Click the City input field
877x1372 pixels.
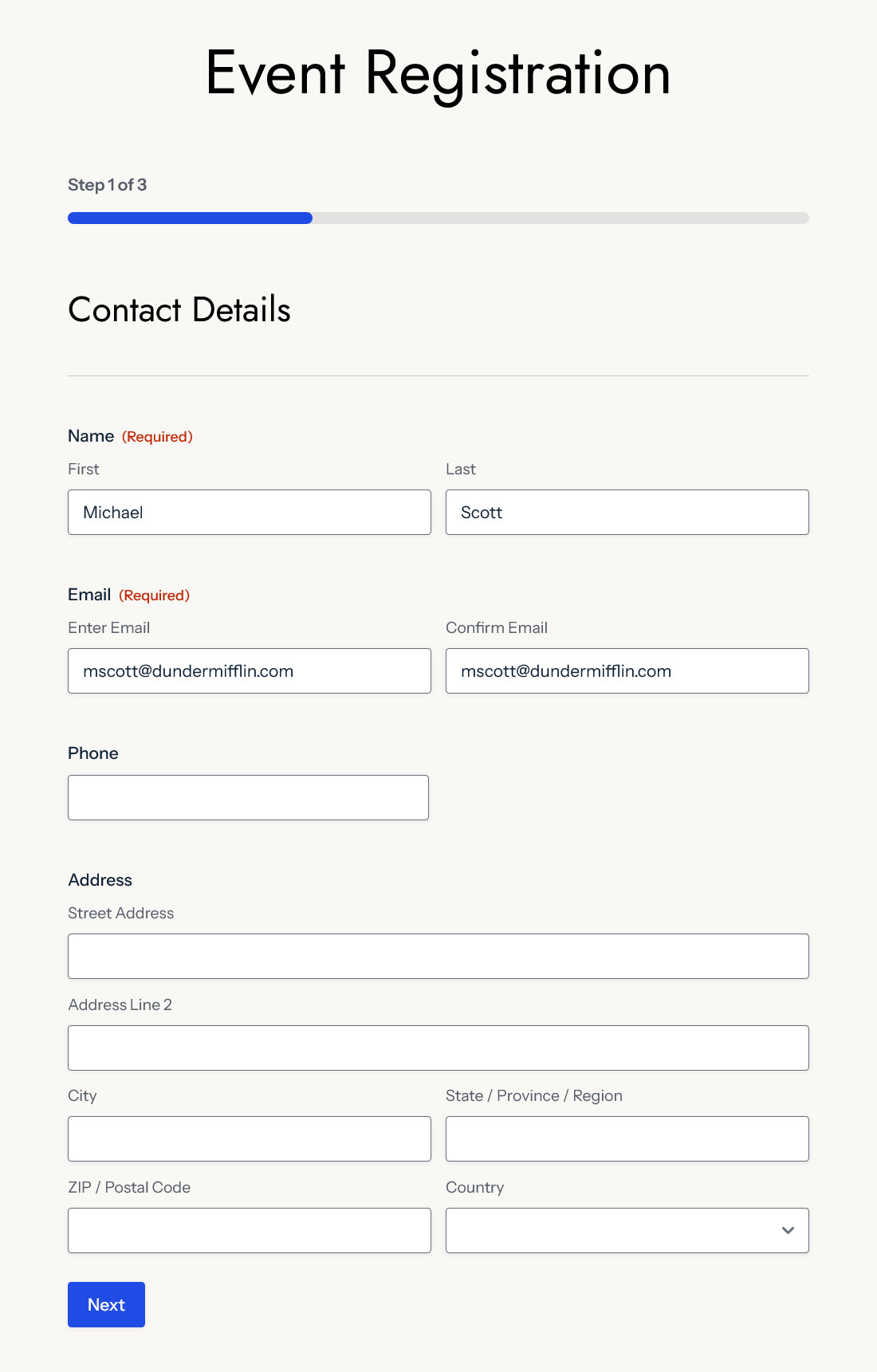pyautogui.click(x=249, y=1138)
